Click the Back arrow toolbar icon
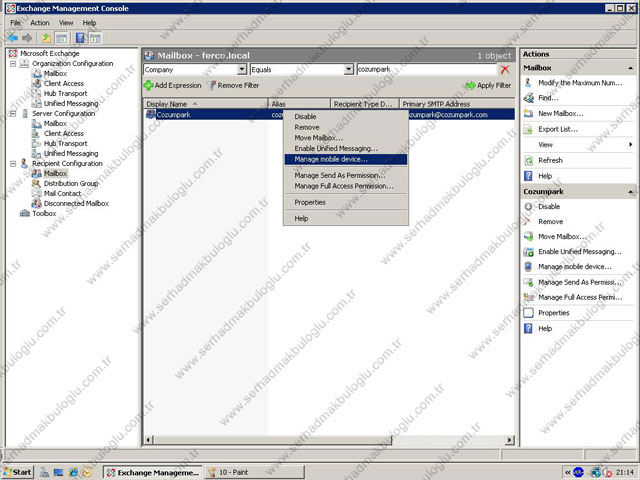640x480 pixels. [x=13, y=38]
